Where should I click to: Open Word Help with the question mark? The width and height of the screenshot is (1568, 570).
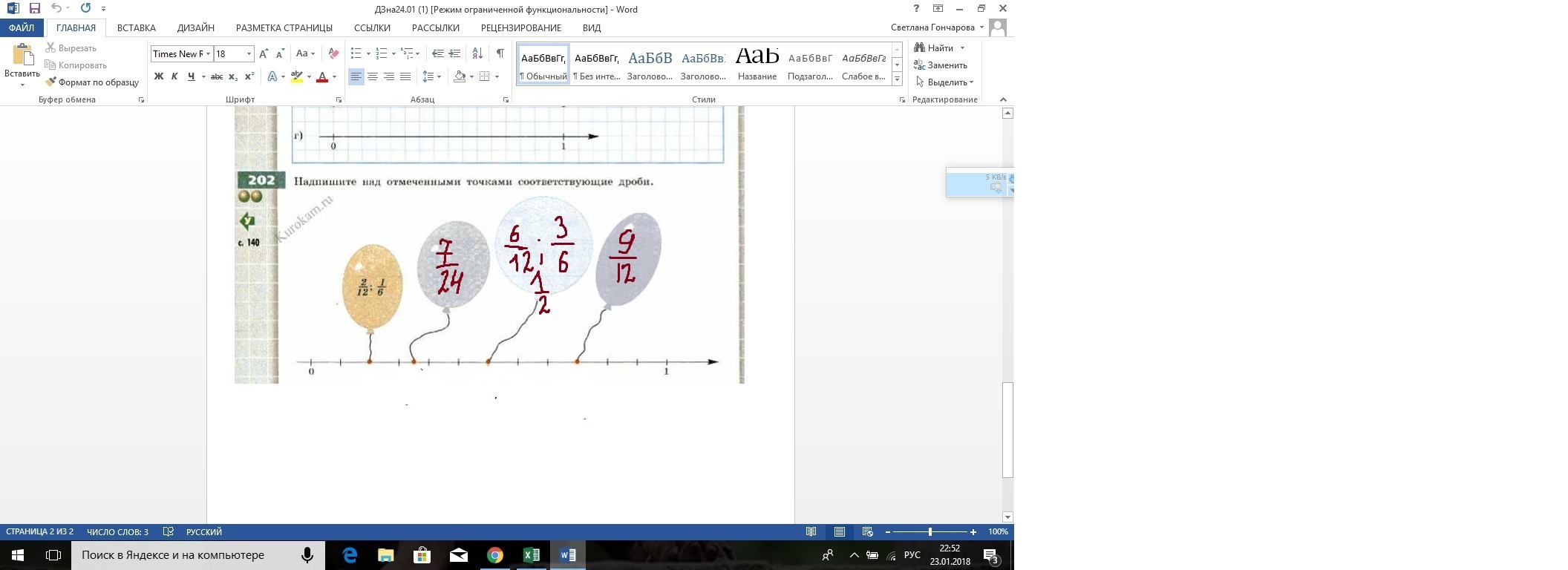[x=917, y=9]
